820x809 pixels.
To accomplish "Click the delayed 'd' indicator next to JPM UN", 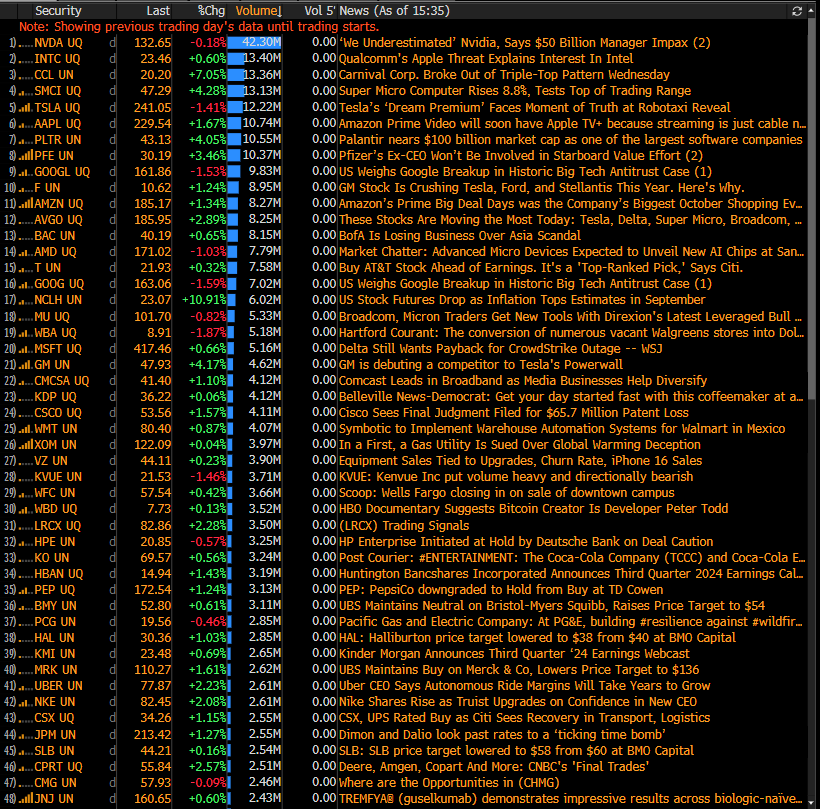I will pyautogui.click(x=112, y=734).
